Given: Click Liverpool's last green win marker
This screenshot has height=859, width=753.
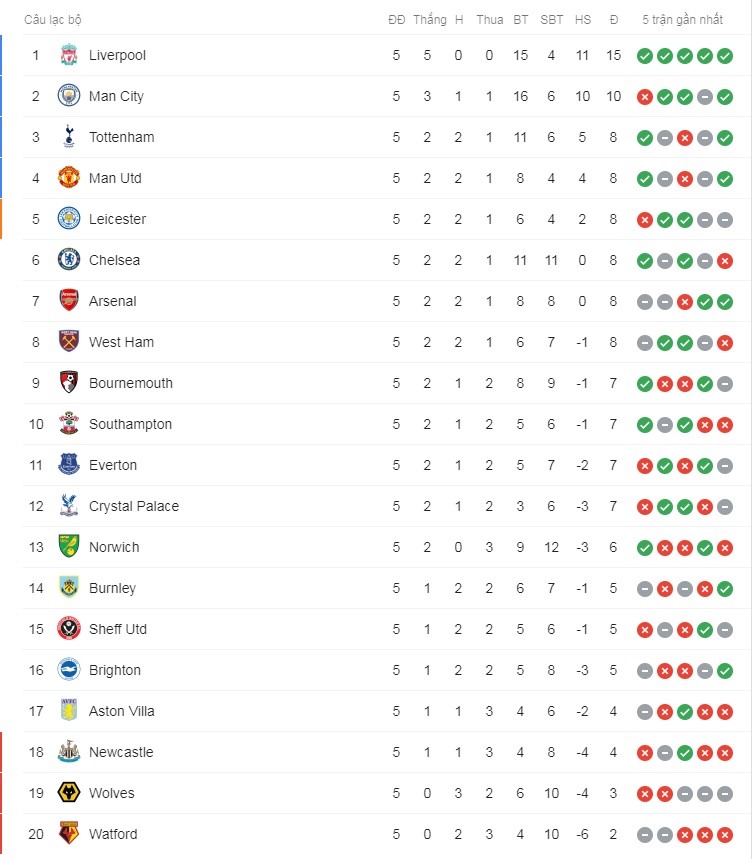Looking at the screenshot, I should 725,56.
